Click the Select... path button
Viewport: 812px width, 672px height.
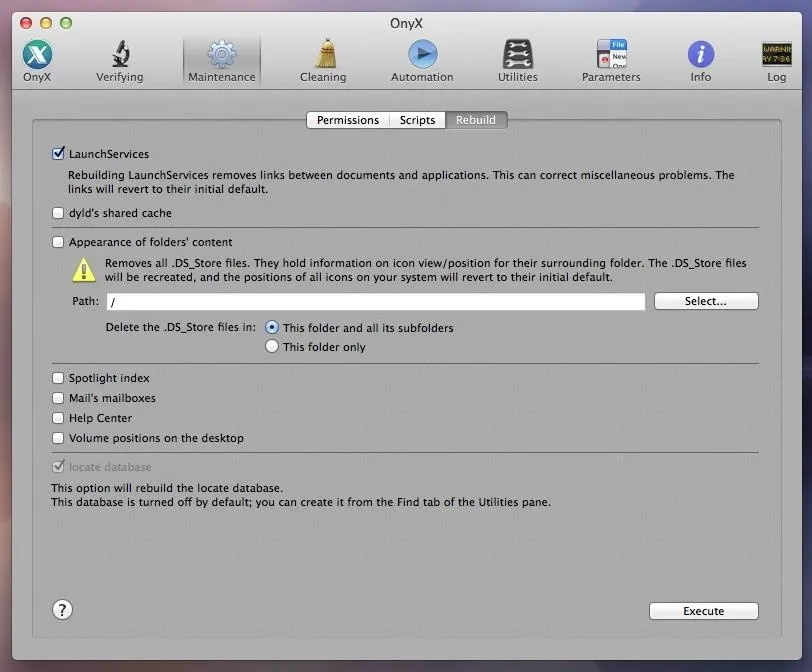pyautogui.click(x=706, y=301)
